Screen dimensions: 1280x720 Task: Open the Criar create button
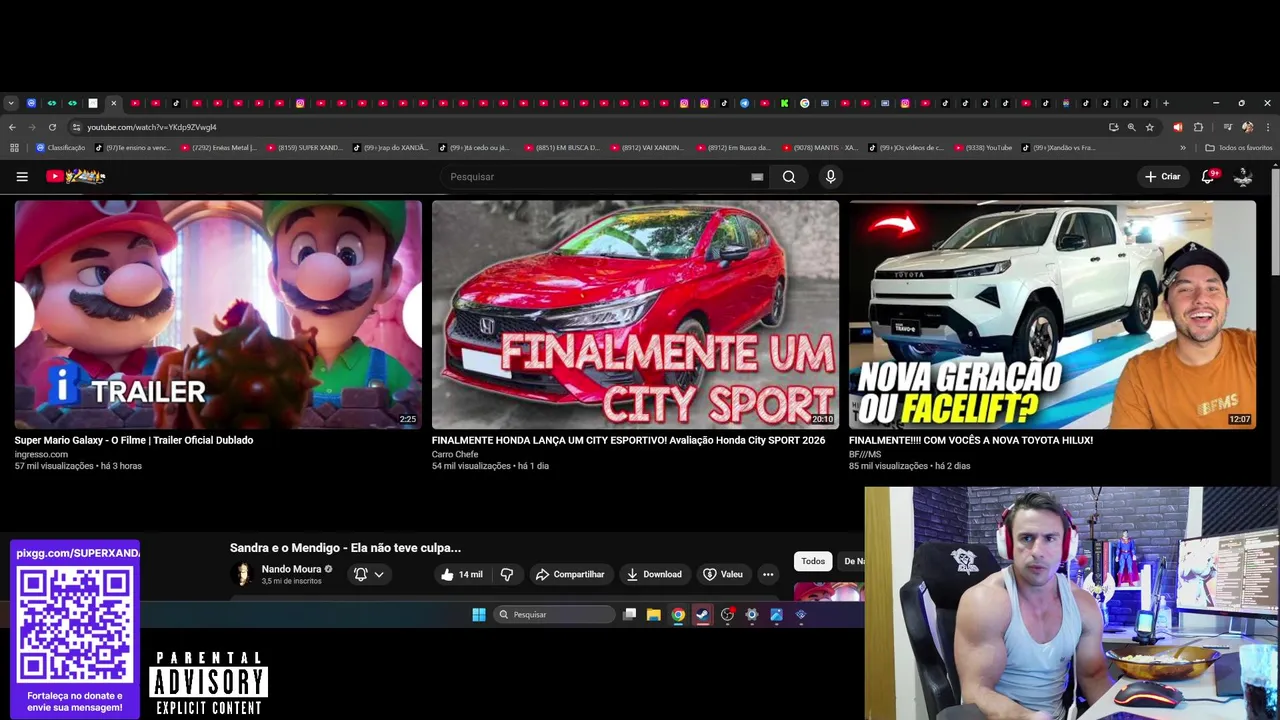(x=1163, y=177)
